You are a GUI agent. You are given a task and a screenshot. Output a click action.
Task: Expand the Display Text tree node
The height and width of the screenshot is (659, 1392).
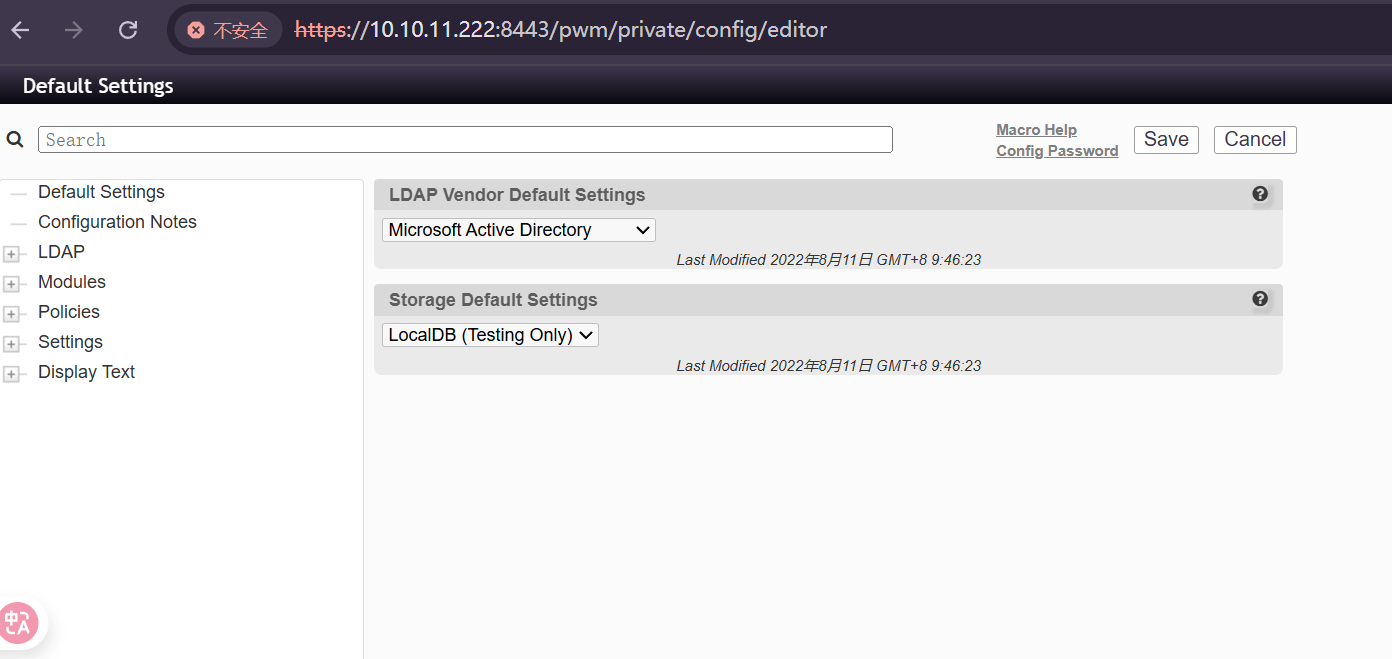click(x=11, y=374)
